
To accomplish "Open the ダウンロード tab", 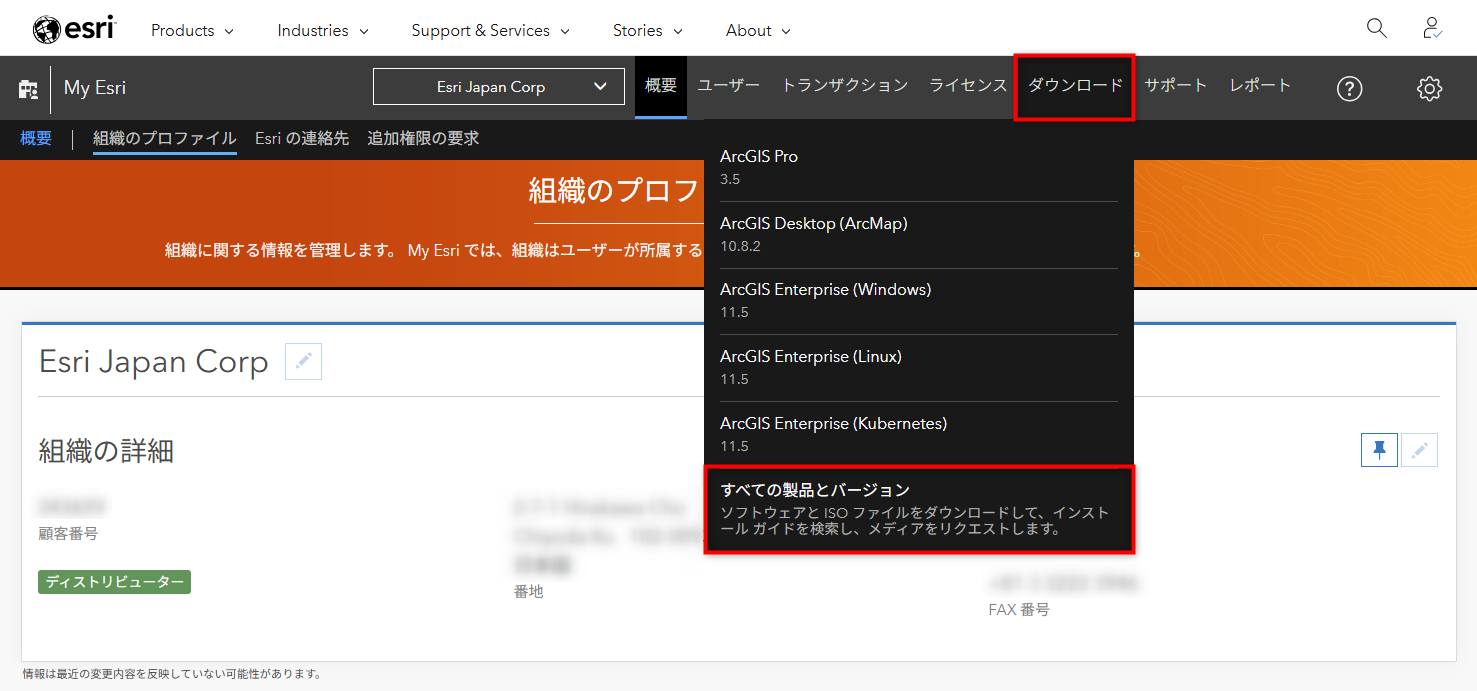I will click(x=1075, y=86).
